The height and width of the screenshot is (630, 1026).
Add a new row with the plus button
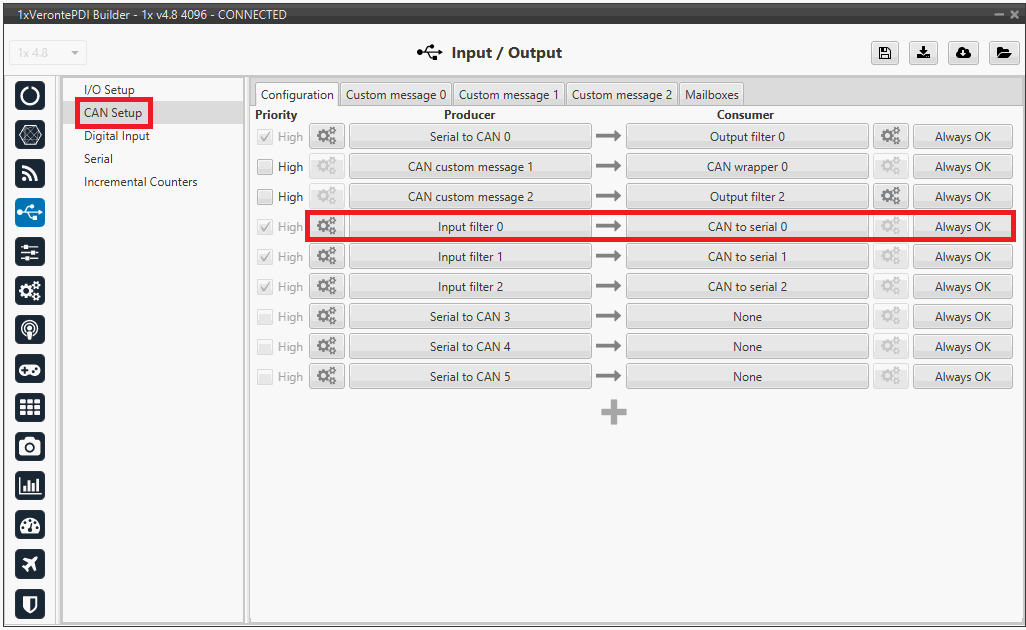click(x=614, y=412)
